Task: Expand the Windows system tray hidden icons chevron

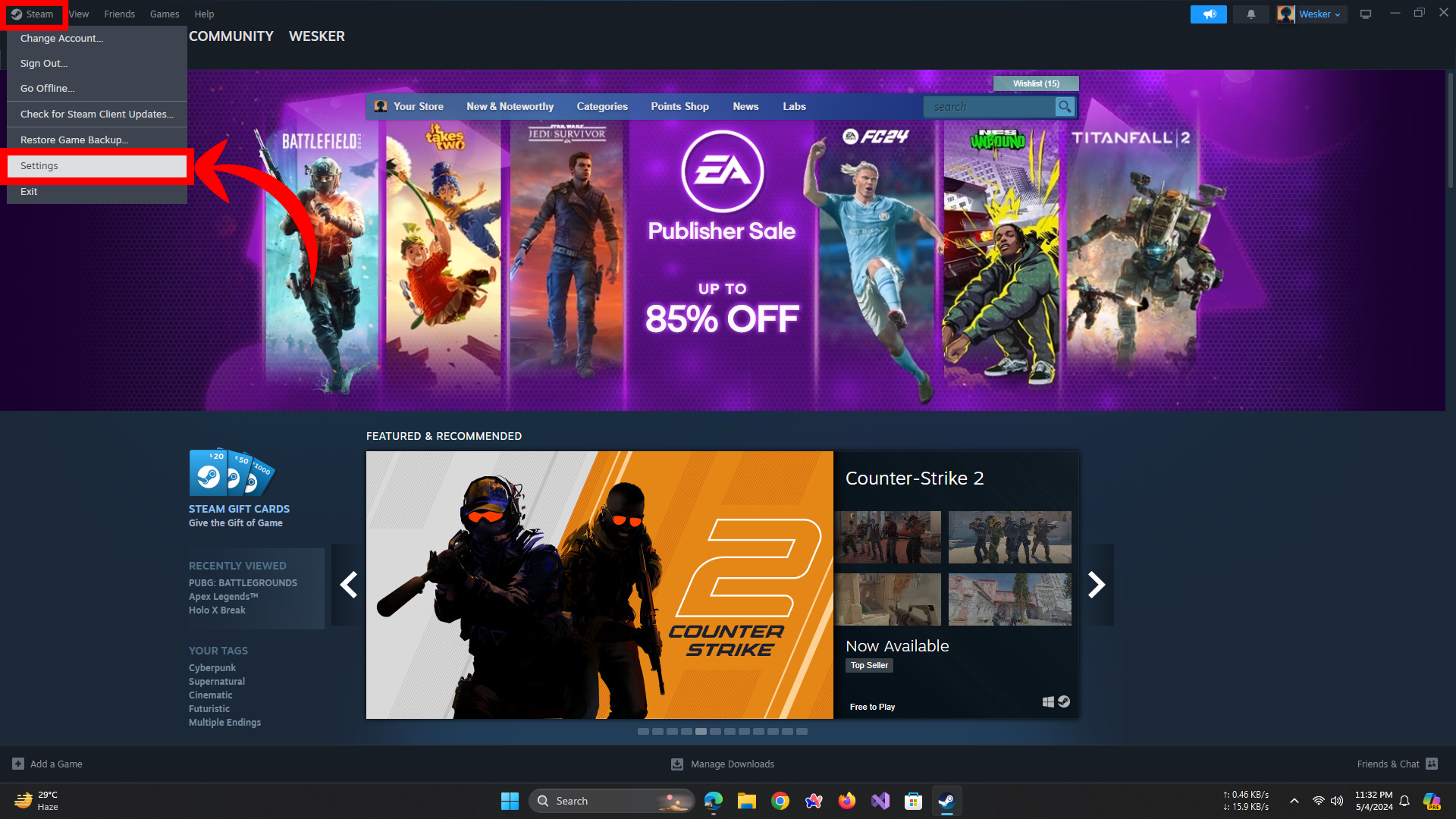Action: [x=1294, y=801]
